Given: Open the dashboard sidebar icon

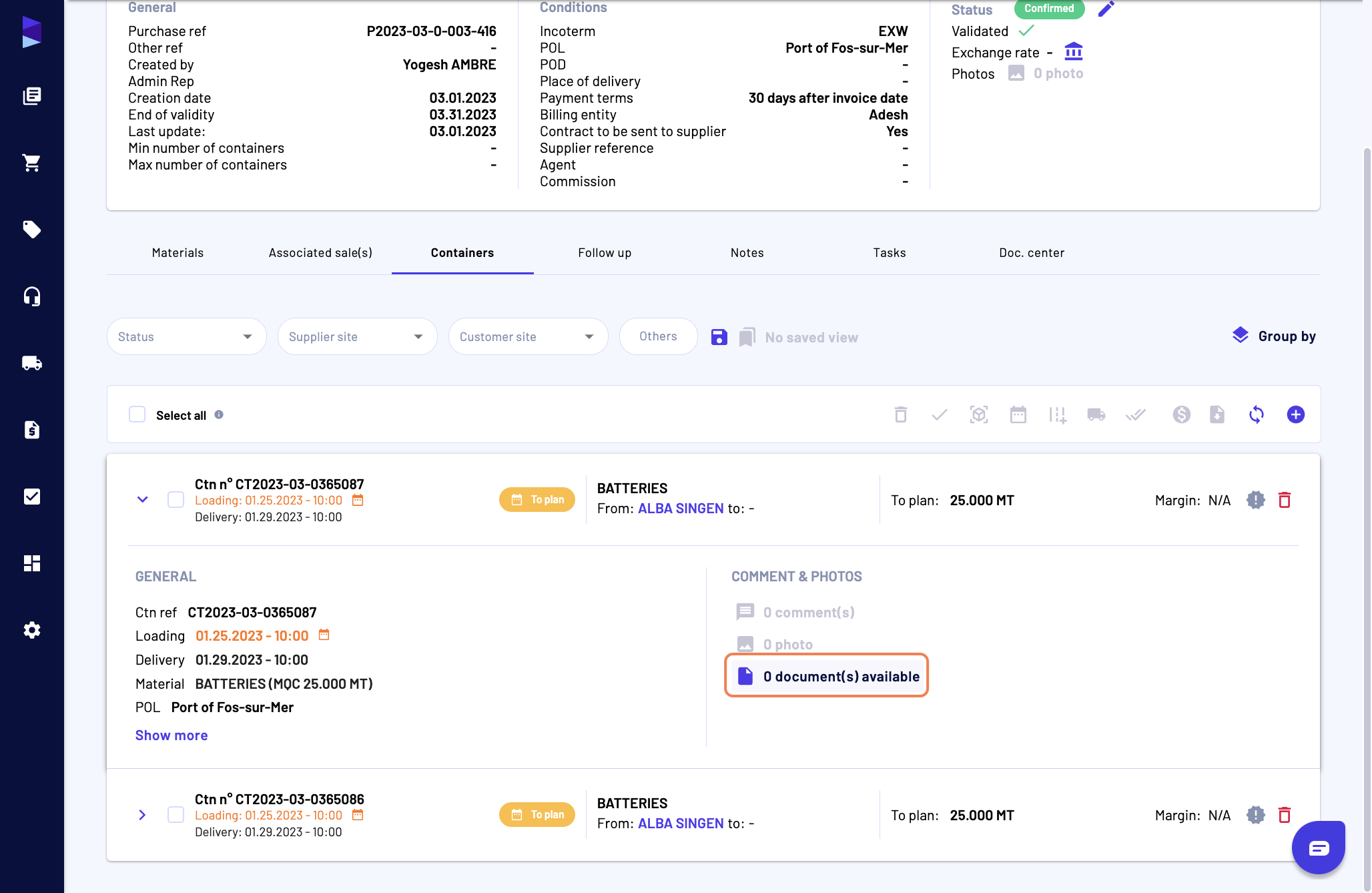Looking at the screenshot, I should pyautogui.click(x=31, y=563).
